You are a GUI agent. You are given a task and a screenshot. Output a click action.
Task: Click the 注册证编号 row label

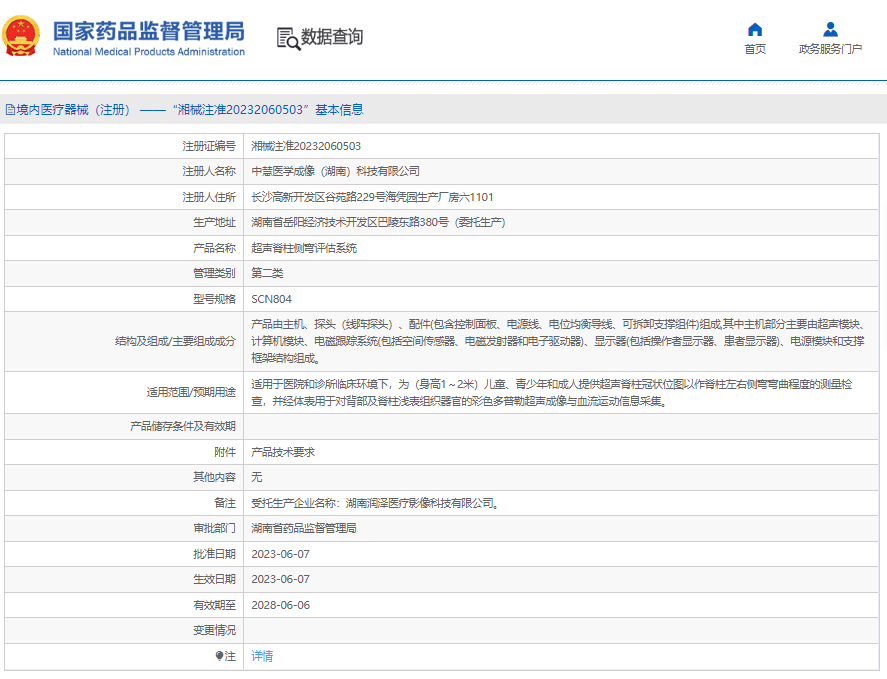coord(209,146)
